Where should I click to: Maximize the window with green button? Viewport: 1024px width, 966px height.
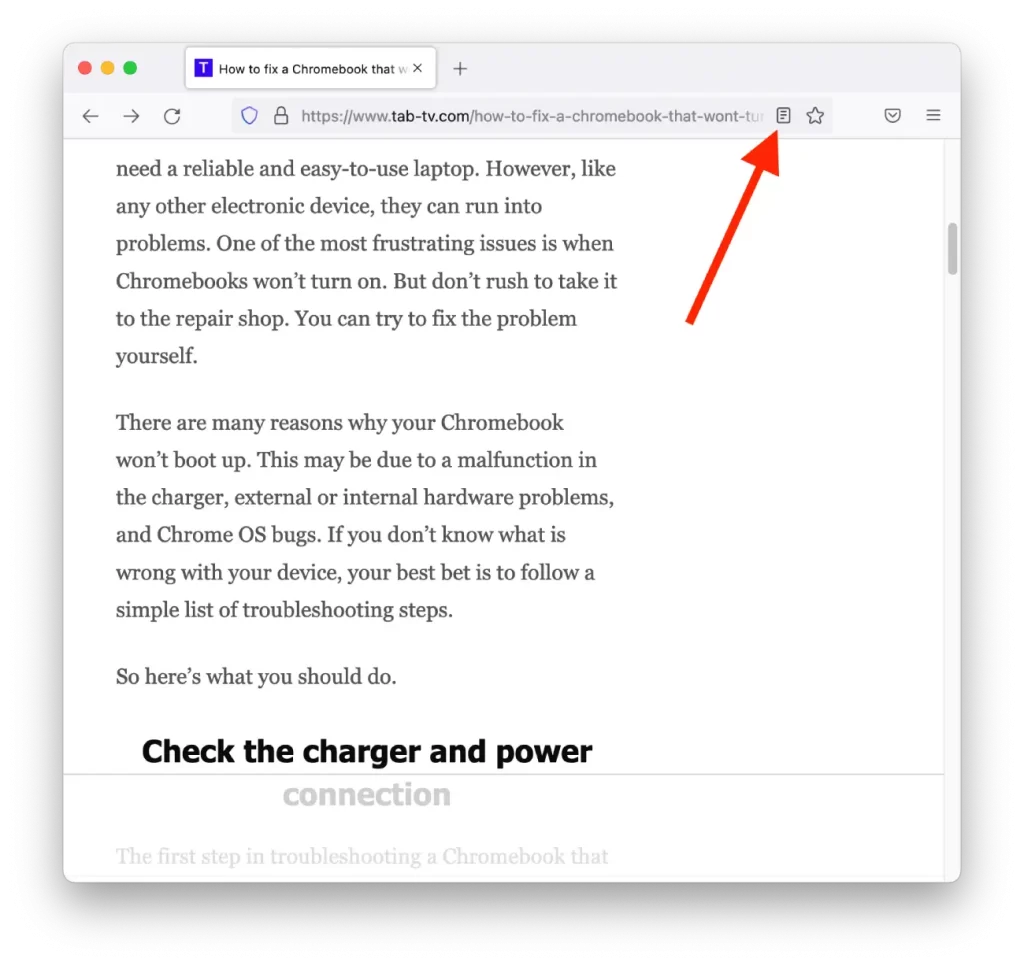[x=130, y=68]
